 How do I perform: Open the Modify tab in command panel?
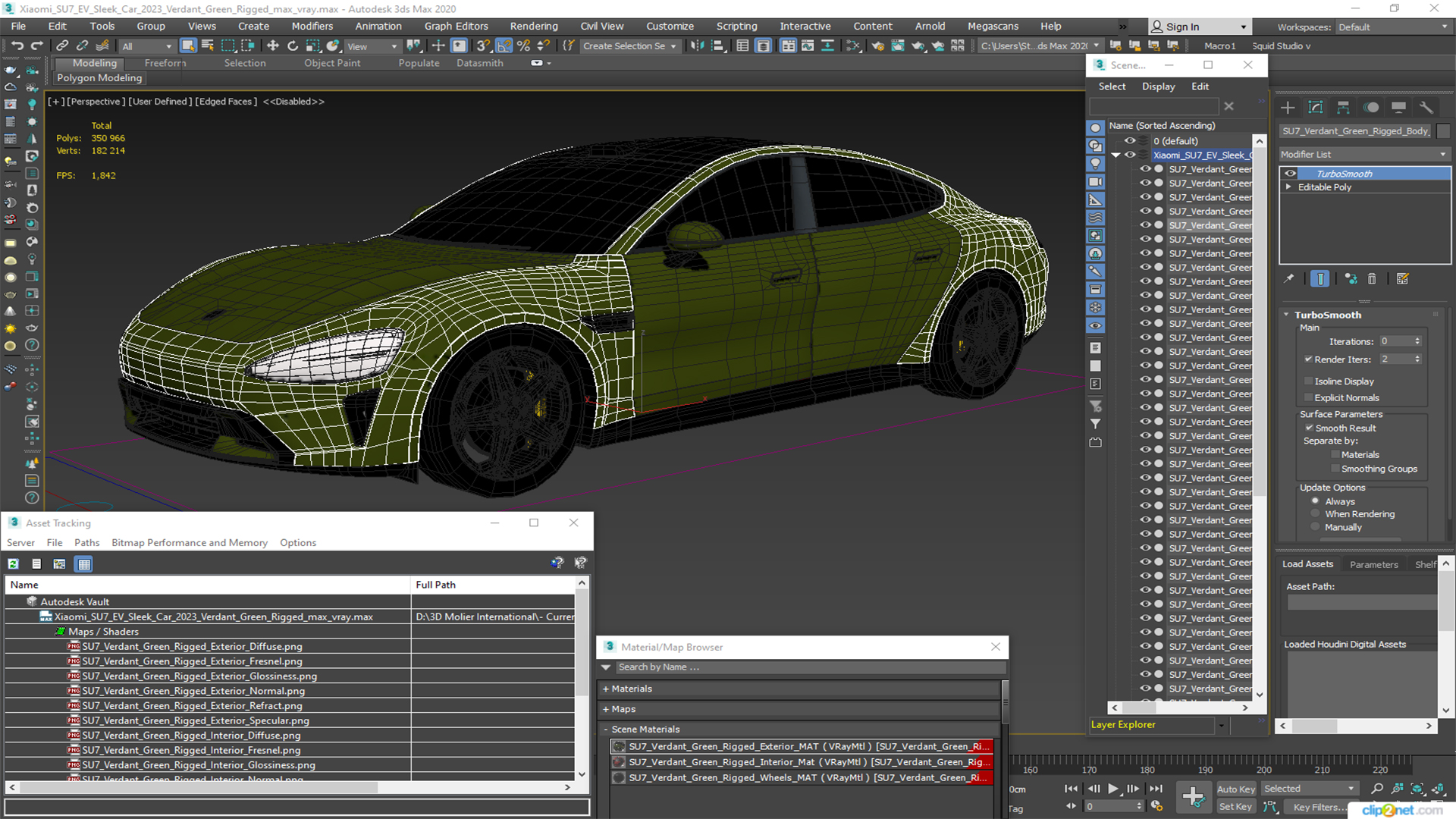[x=1316, y=107]
